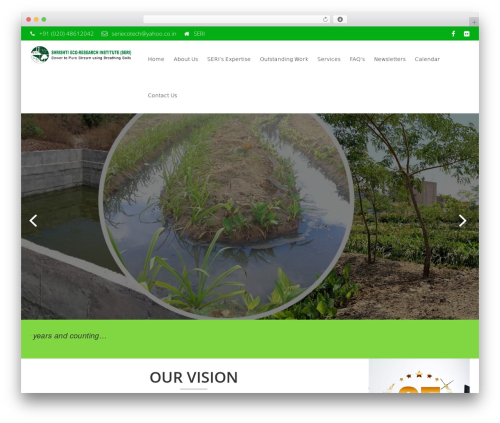The width and height of the screenshot is (500, 423).
Task: Maximize window with green button
Action: pos(44,19)
